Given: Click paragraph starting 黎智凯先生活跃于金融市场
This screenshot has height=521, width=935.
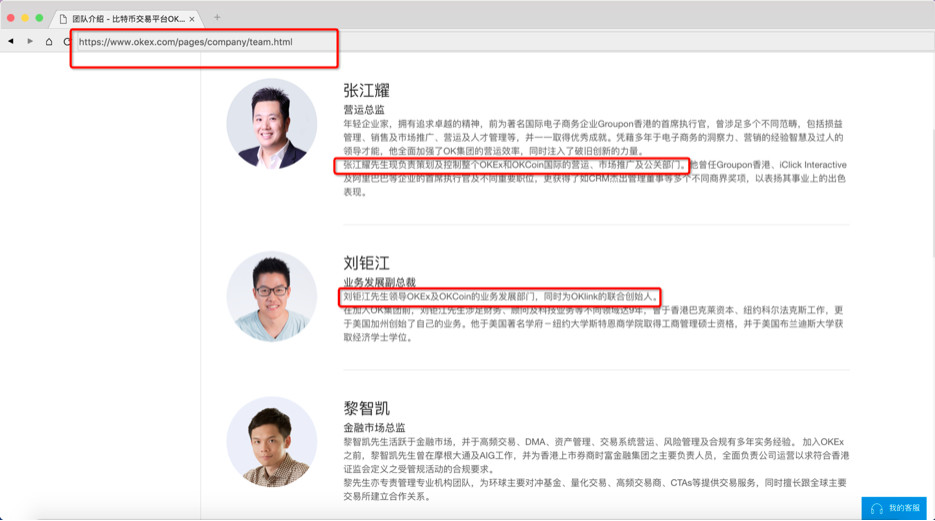Looking at the screenshot, I should tap(596, 455).
